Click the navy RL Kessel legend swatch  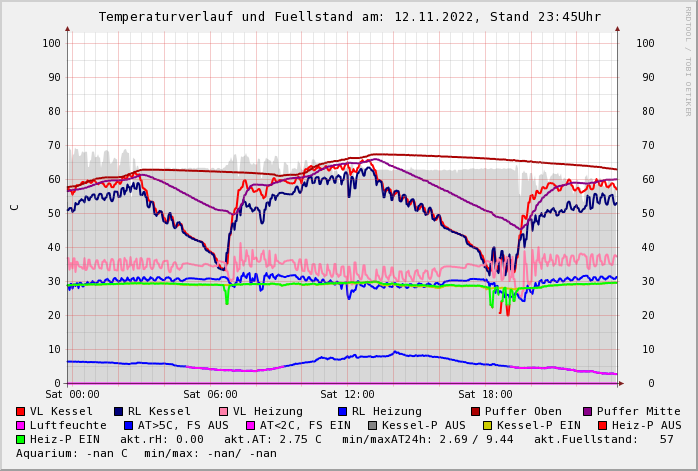tap(118, 412)
